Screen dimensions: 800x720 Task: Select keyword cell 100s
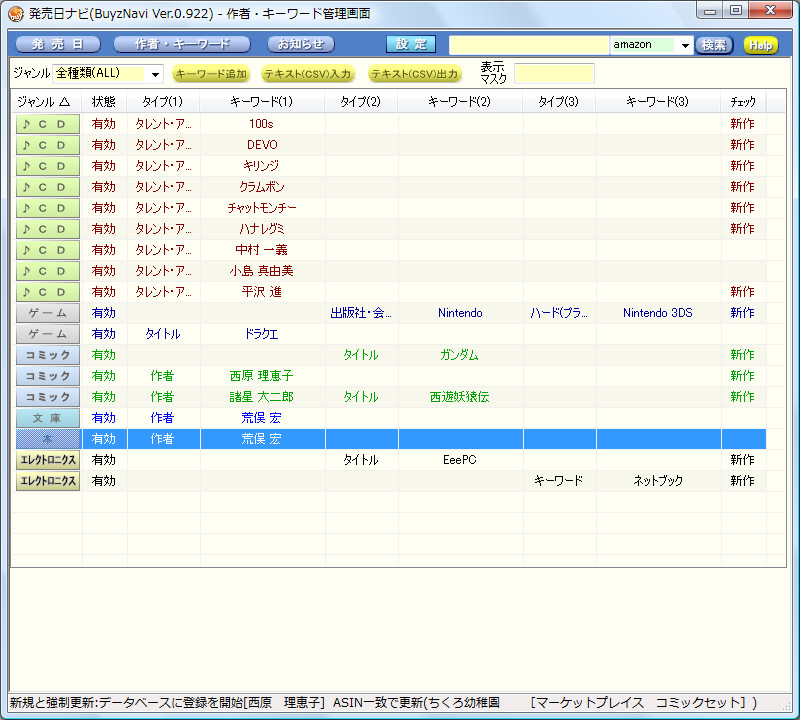[262, 124]
